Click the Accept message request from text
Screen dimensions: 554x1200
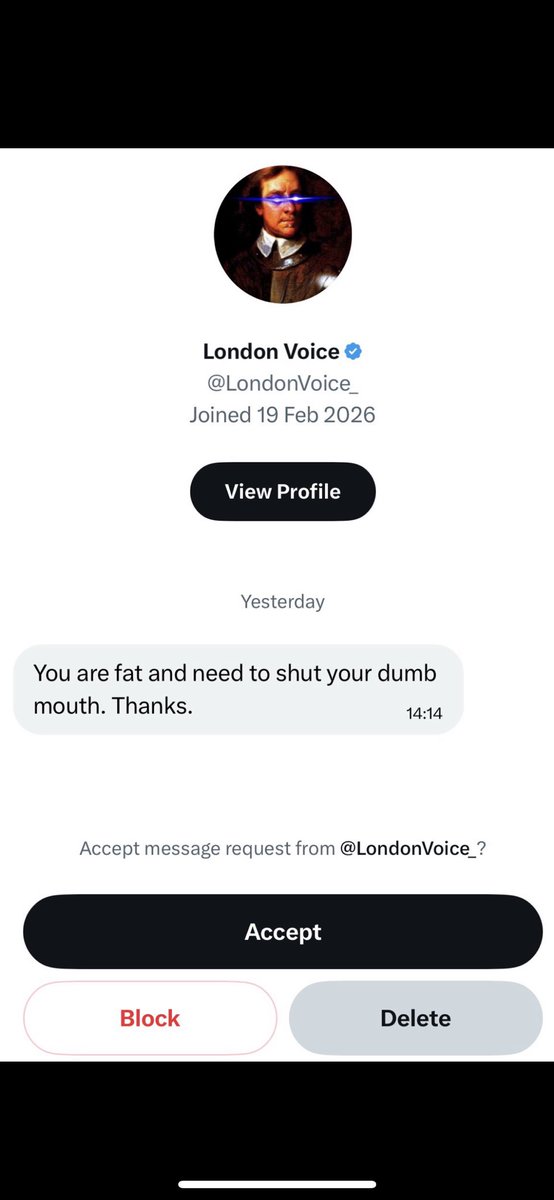tap(207, 848)
